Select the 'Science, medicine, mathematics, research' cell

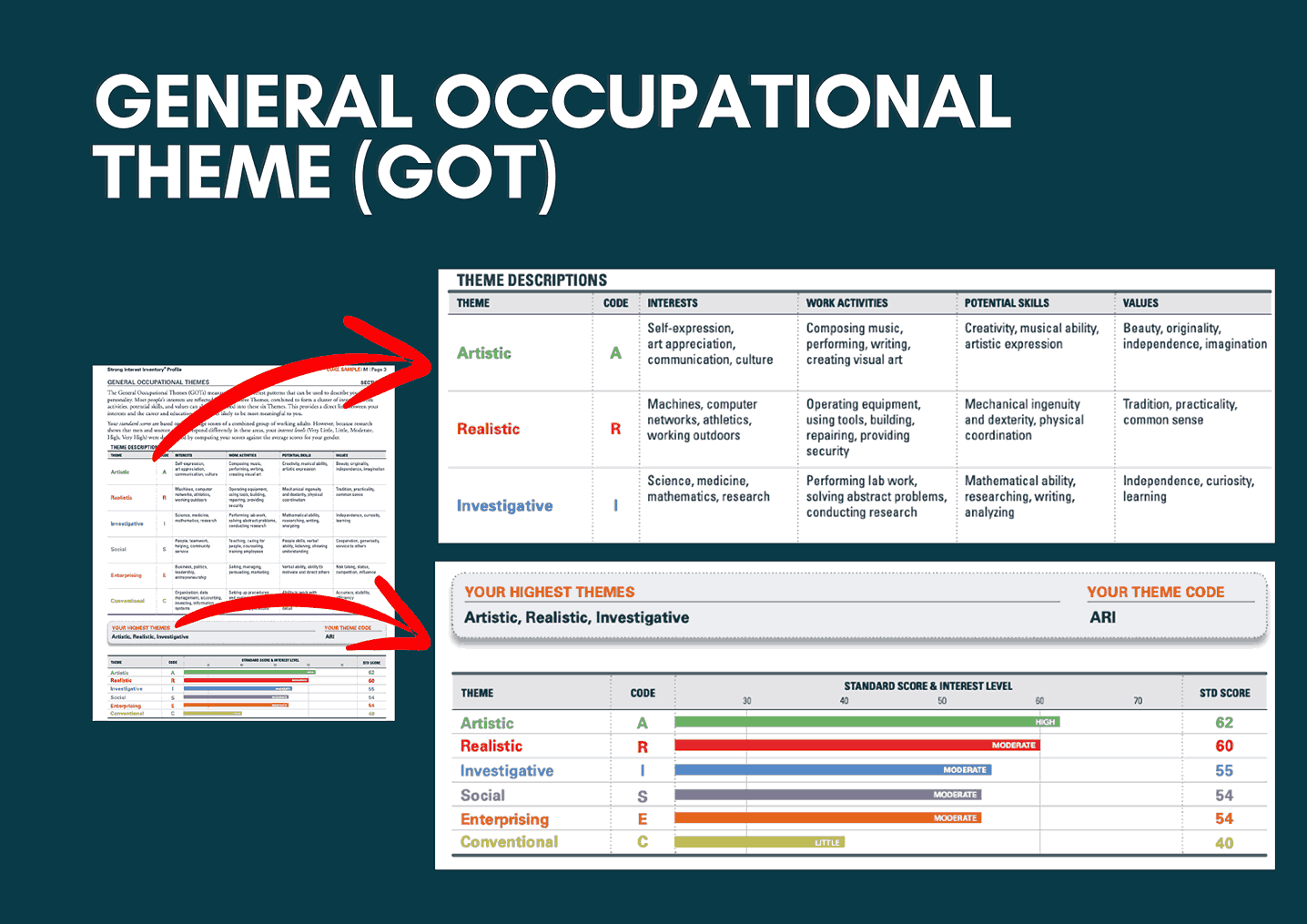pyautogui.click(x=708, y=489)
